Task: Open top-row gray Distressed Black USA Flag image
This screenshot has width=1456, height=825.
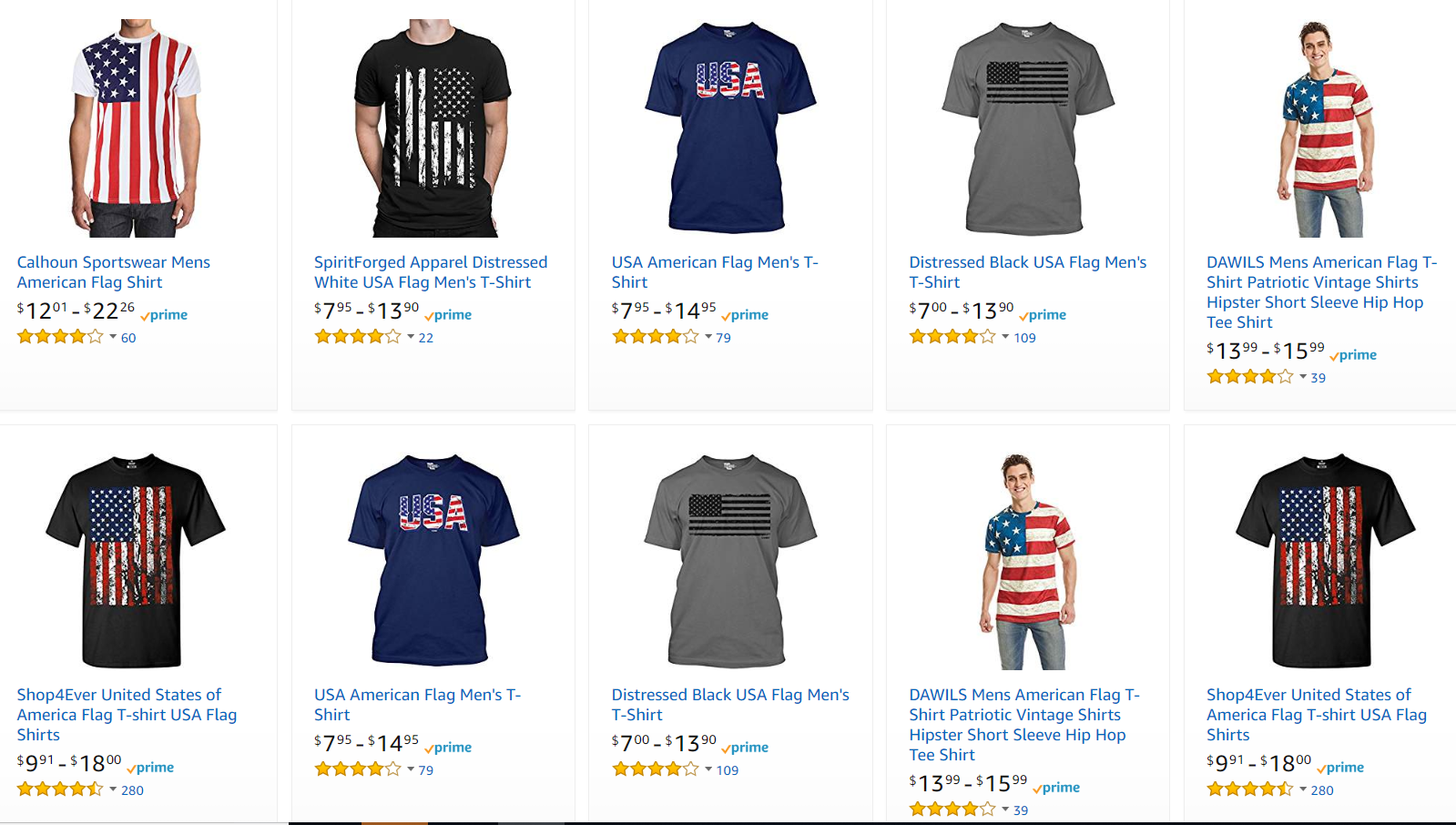Action: click(1028, 127)
